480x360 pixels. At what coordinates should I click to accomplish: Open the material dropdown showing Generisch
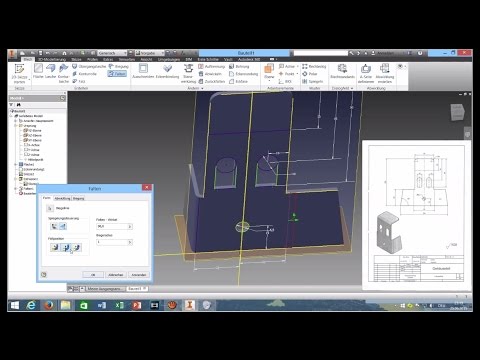113,53
